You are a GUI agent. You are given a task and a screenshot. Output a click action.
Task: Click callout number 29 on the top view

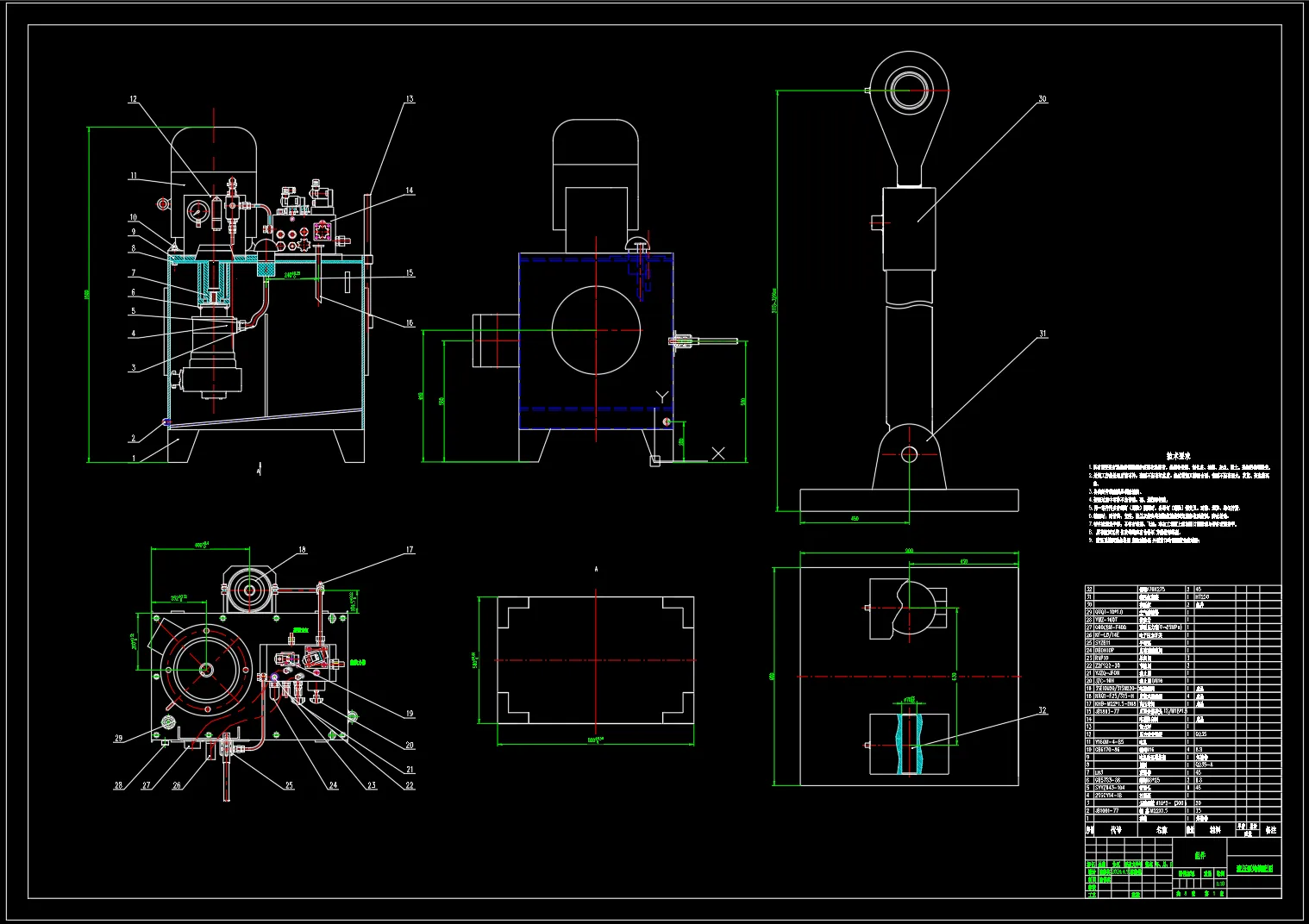(118, 738)
